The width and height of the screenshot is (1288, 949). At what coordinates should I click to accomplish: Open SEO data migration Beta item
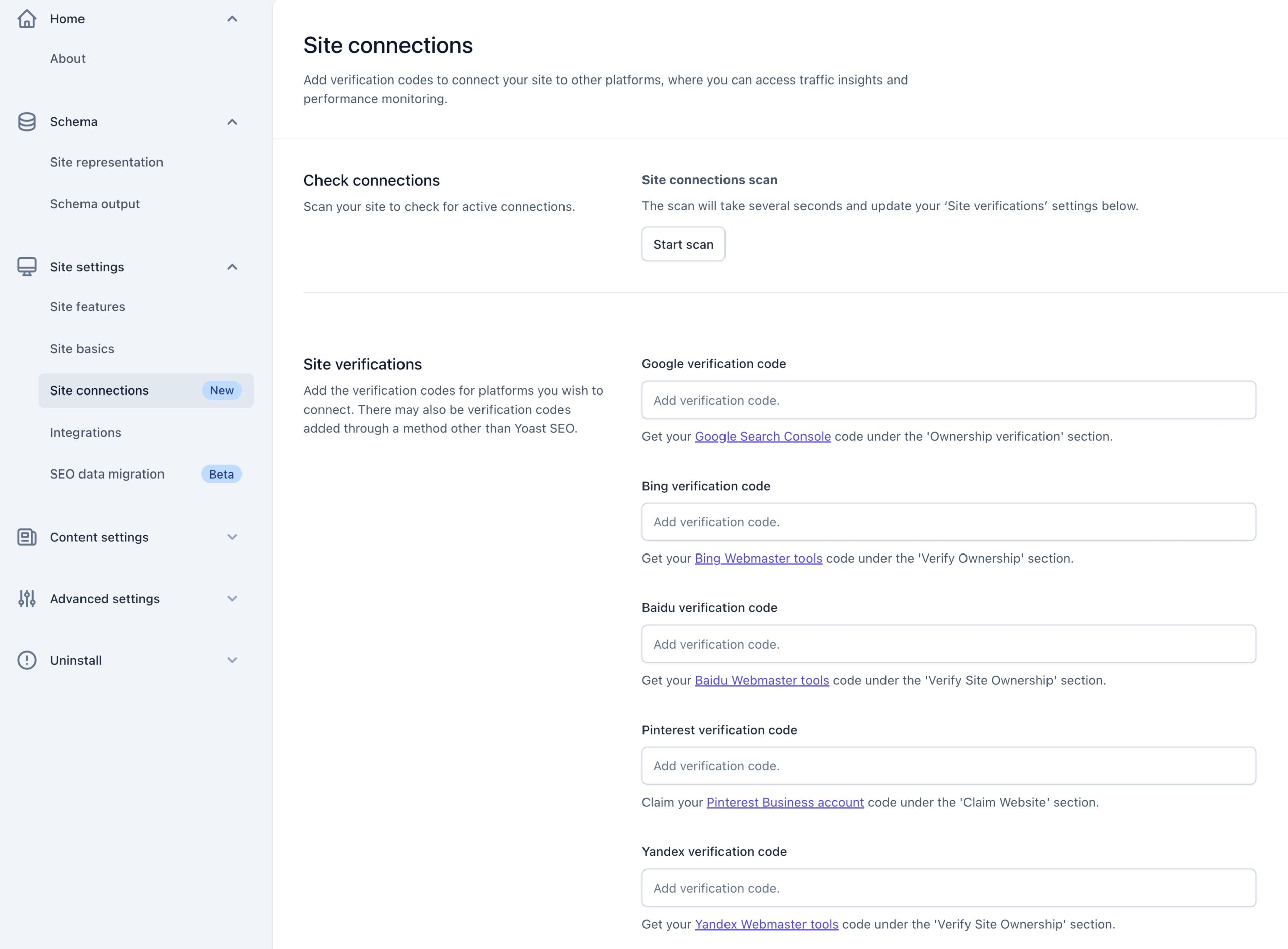pos(146,474)
